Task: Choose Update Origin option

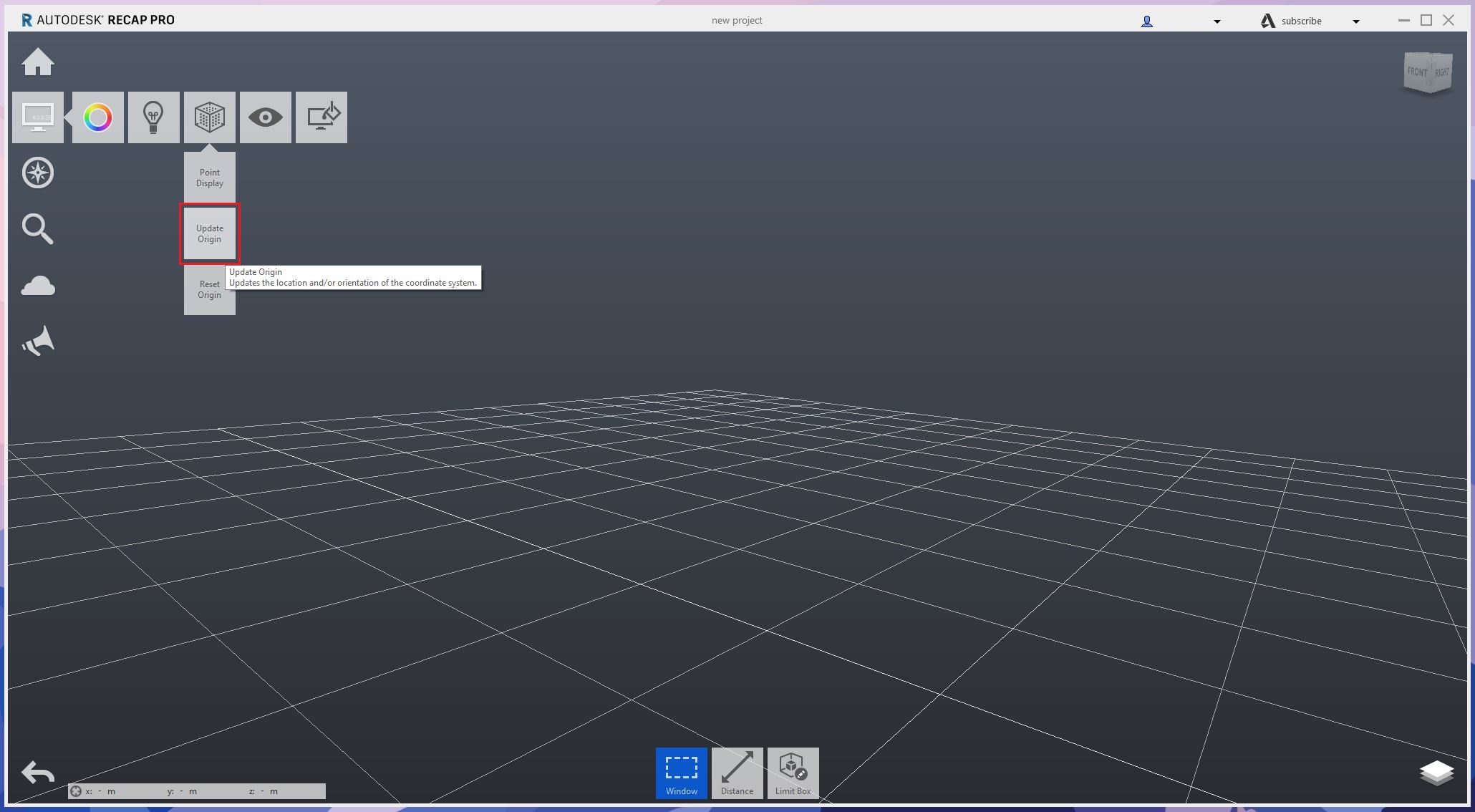Action: 210,233
